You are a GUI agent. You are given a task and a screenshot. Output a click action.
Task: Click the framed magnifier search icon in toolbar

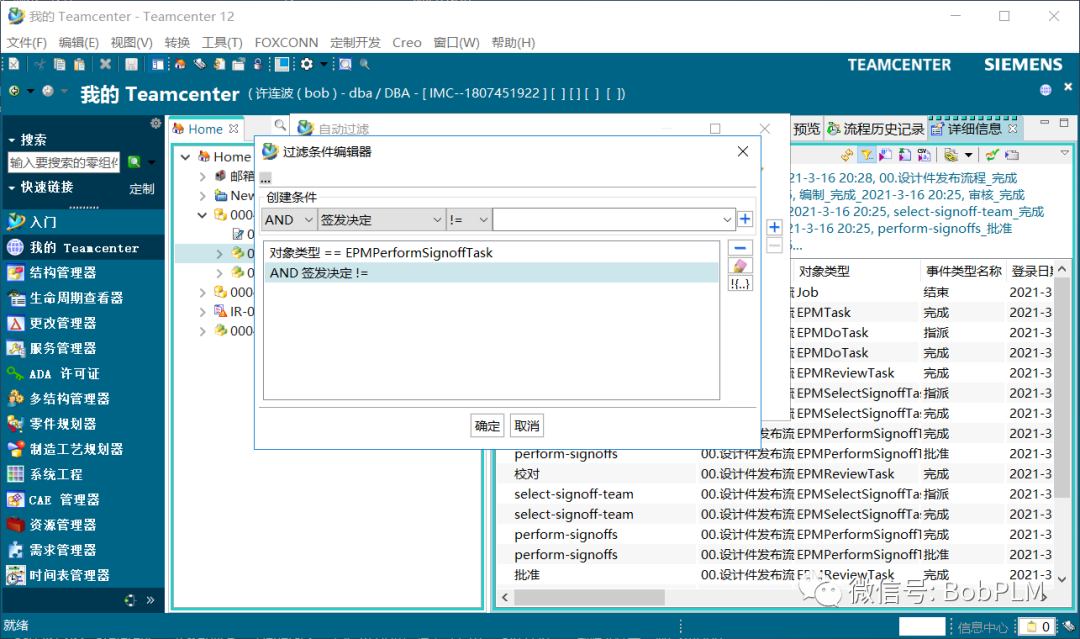(345, 64)
